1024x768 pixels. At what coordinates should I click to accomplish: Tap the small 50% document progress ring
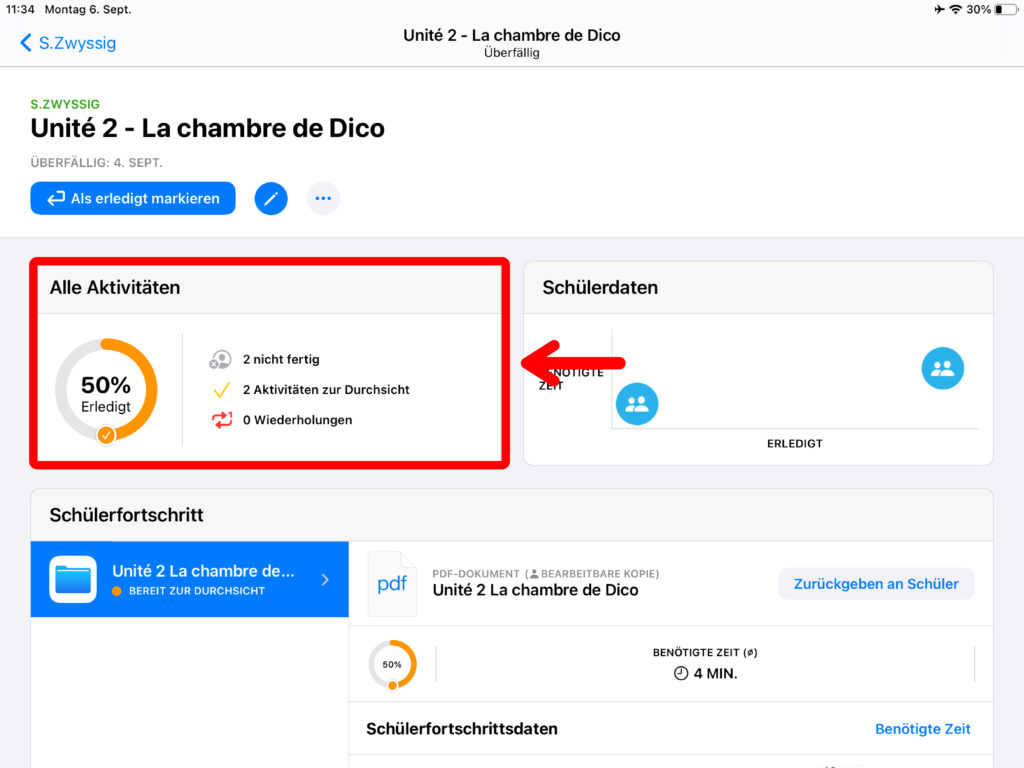tap(392, 664)
